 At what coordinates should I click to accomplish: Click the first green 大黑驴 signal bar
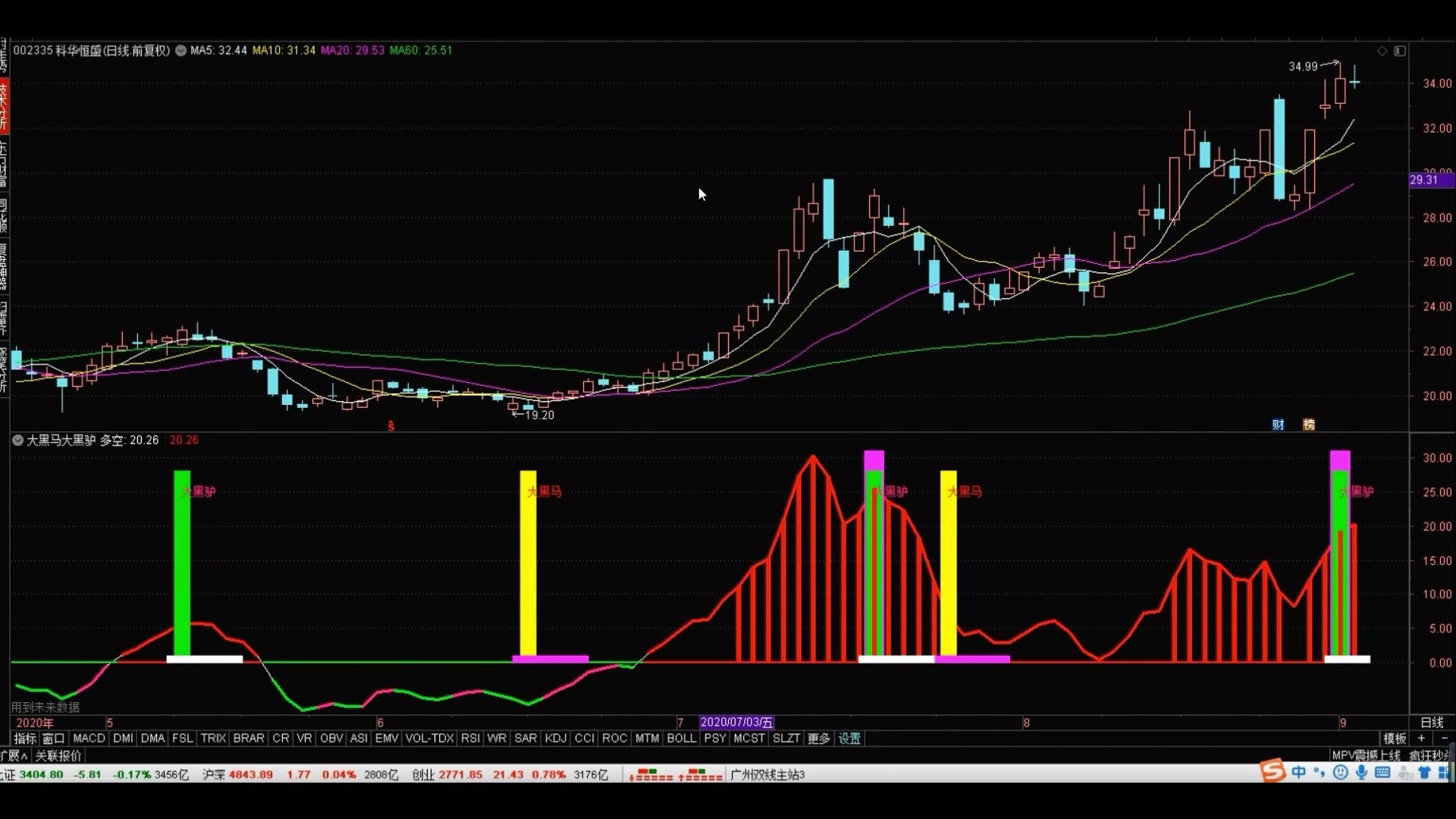click(x=182, y=563)
